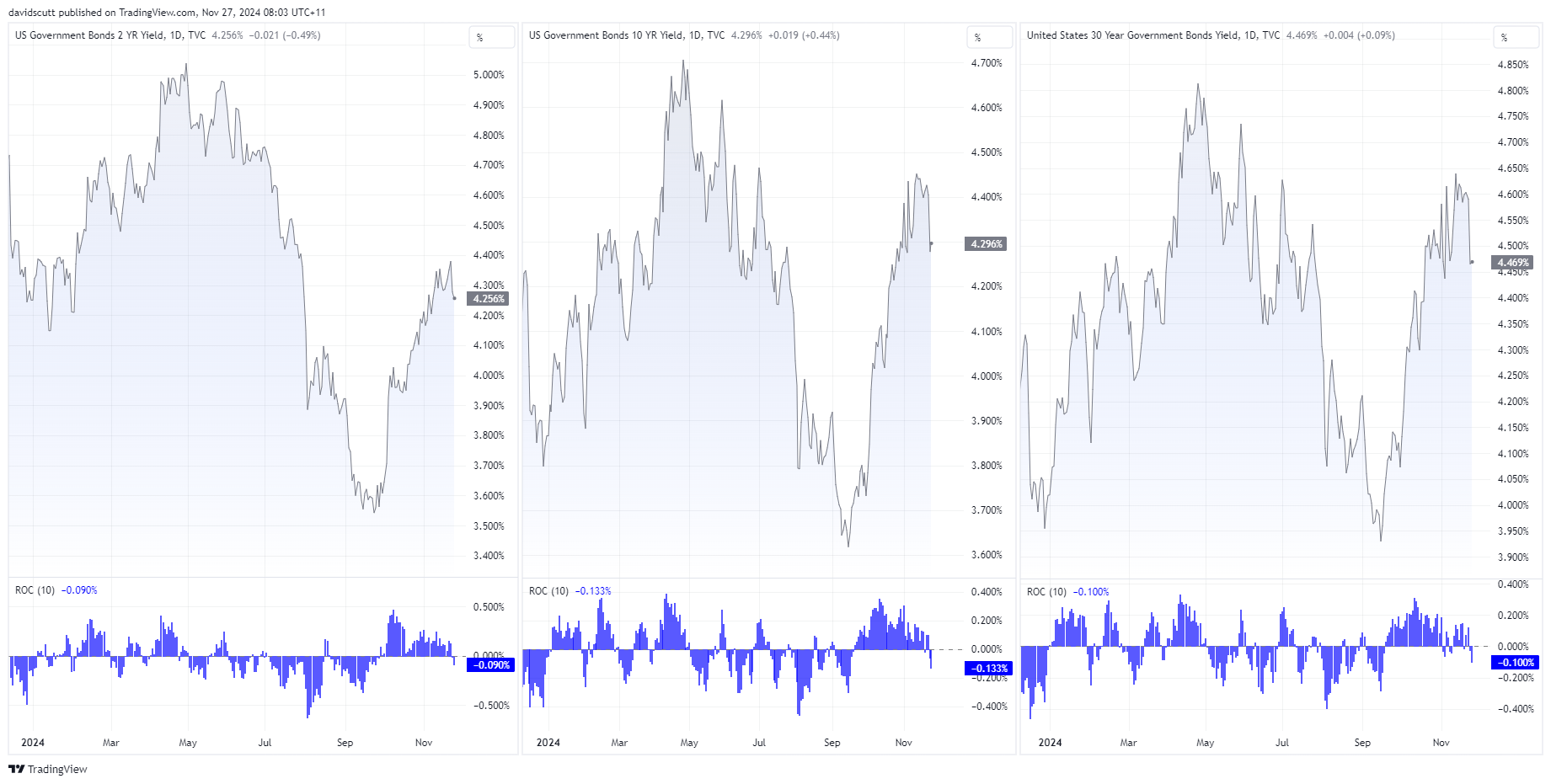Click 'Nov' on the 10 YR chart time axis

point(903,743)
